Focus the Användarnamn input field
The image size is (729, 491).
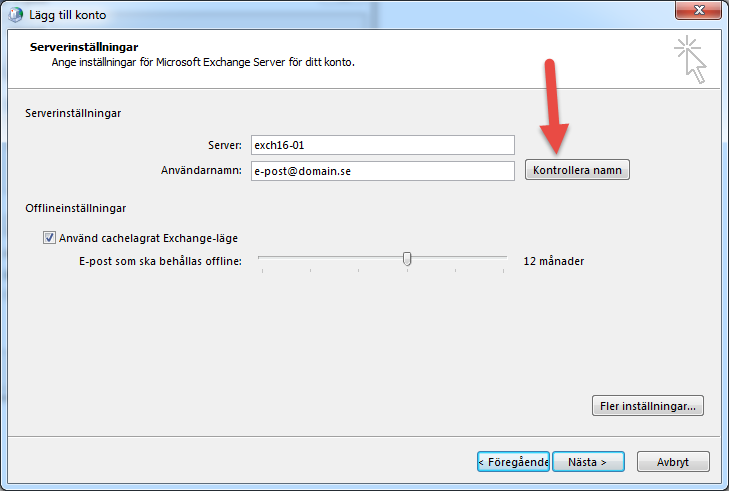(x=383, y=171)
